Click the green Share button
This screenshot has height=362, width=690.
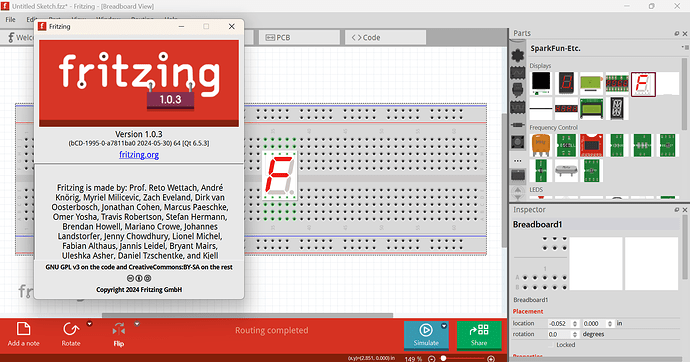point(479,335)
